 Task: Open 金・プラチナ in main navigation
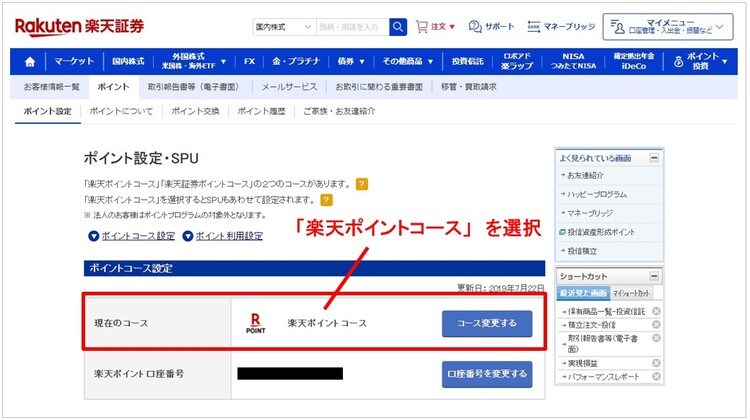point(296,61)
